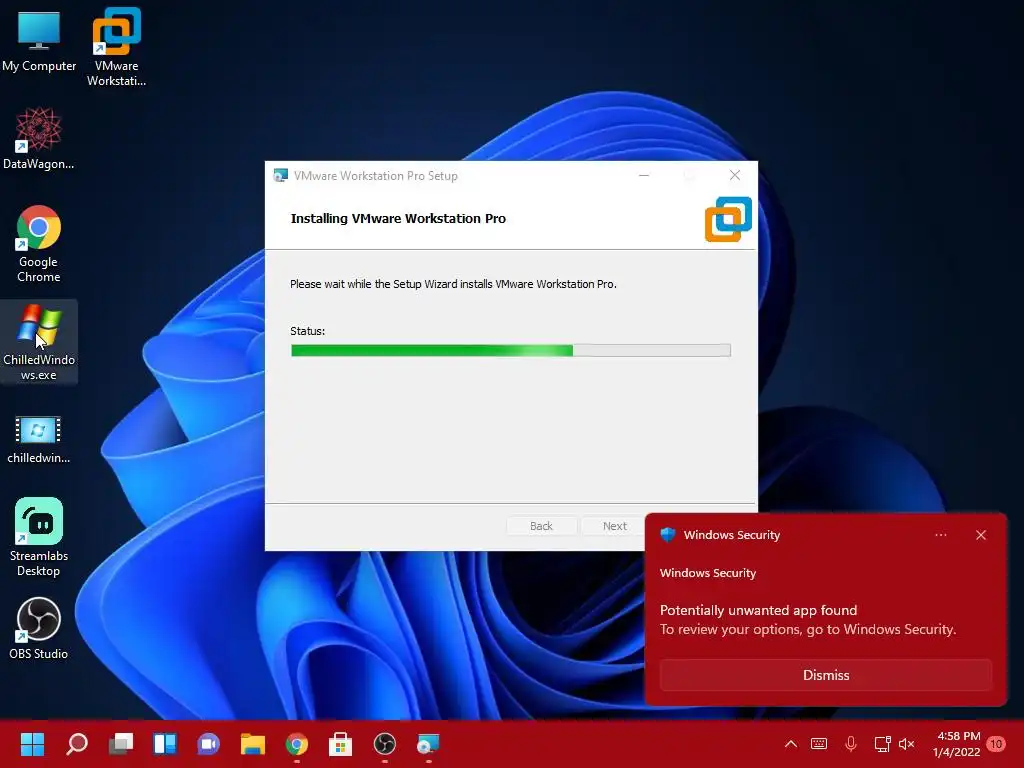Viewport: 1024px width, 768px height.
Task: Click the muted volume tray icon
Action: pos(906,744)
